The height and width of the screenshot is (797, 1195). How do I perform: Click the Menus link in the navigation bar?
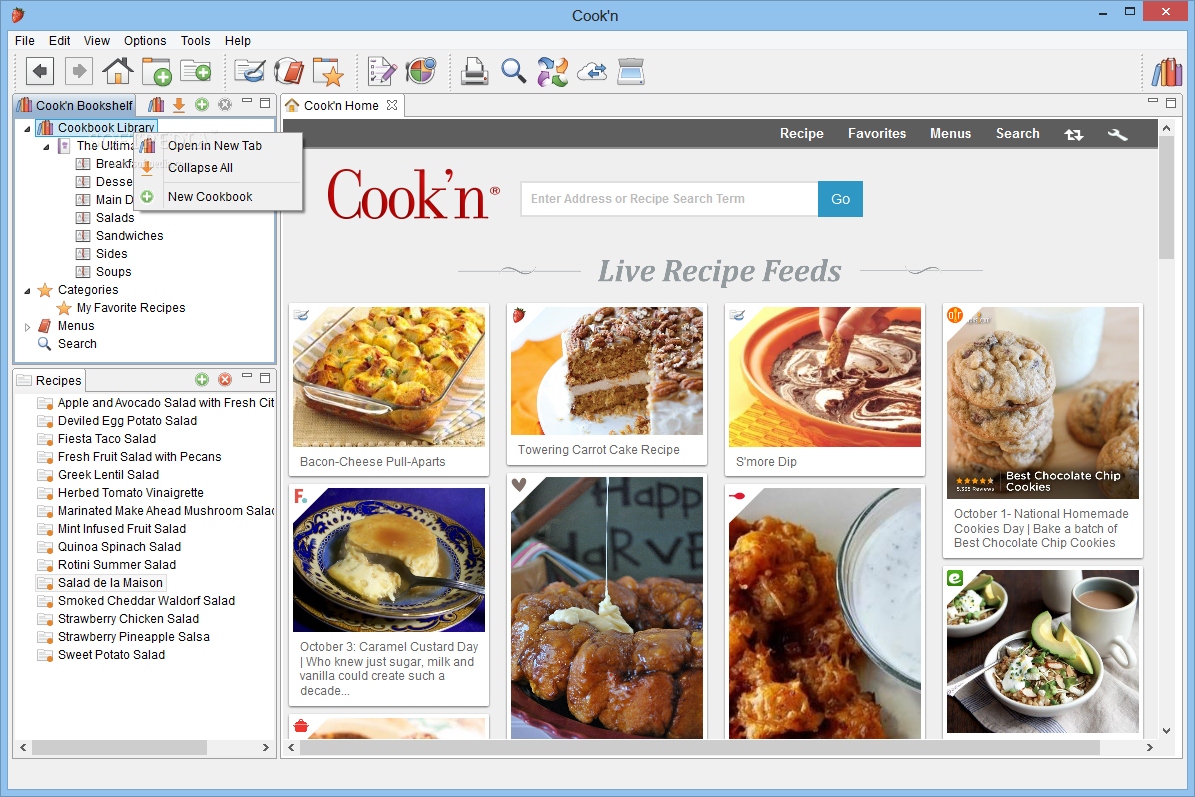coord(950,133)
